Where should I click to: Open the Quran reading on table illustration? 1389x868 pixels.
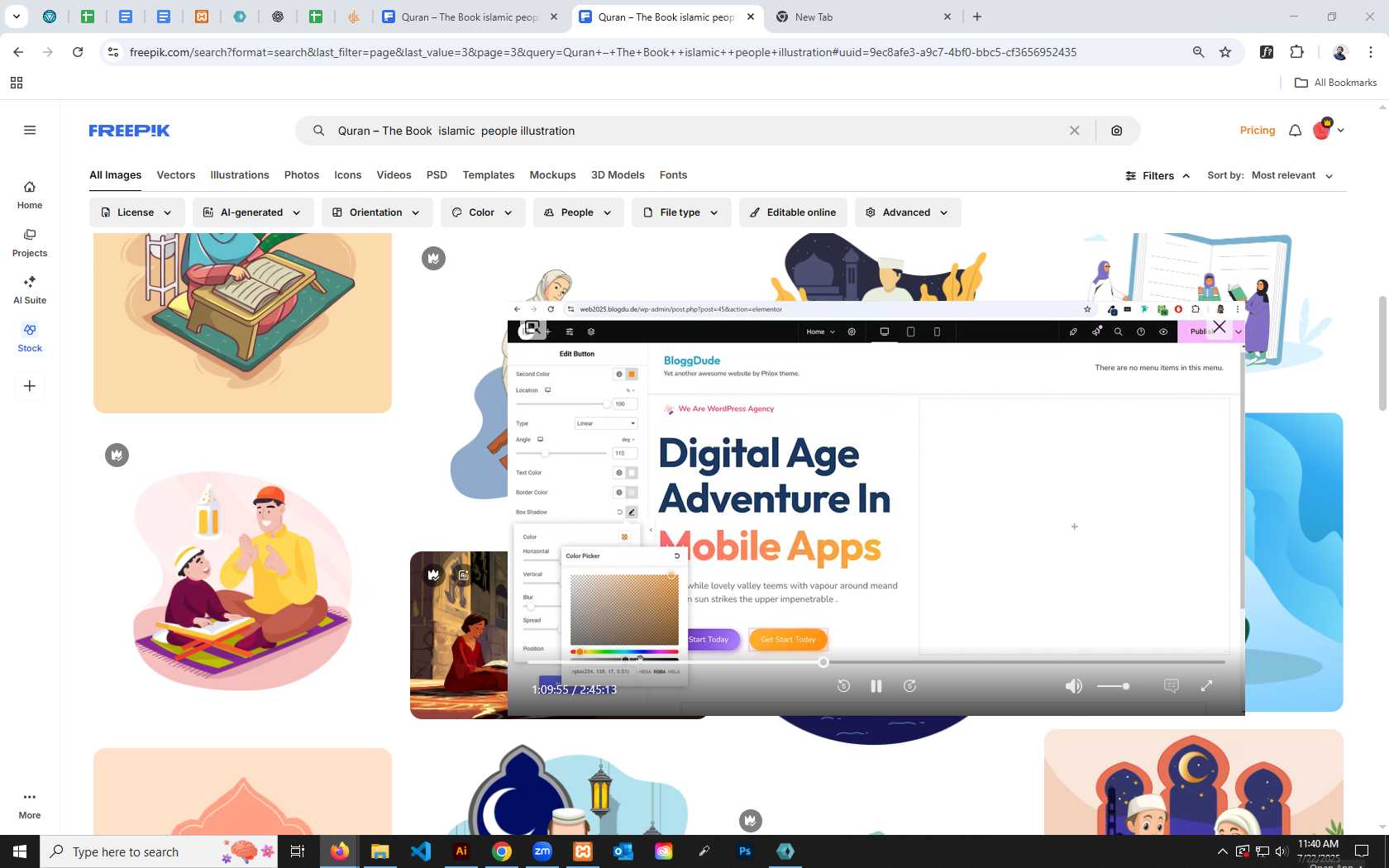click(x=242, y=322)
